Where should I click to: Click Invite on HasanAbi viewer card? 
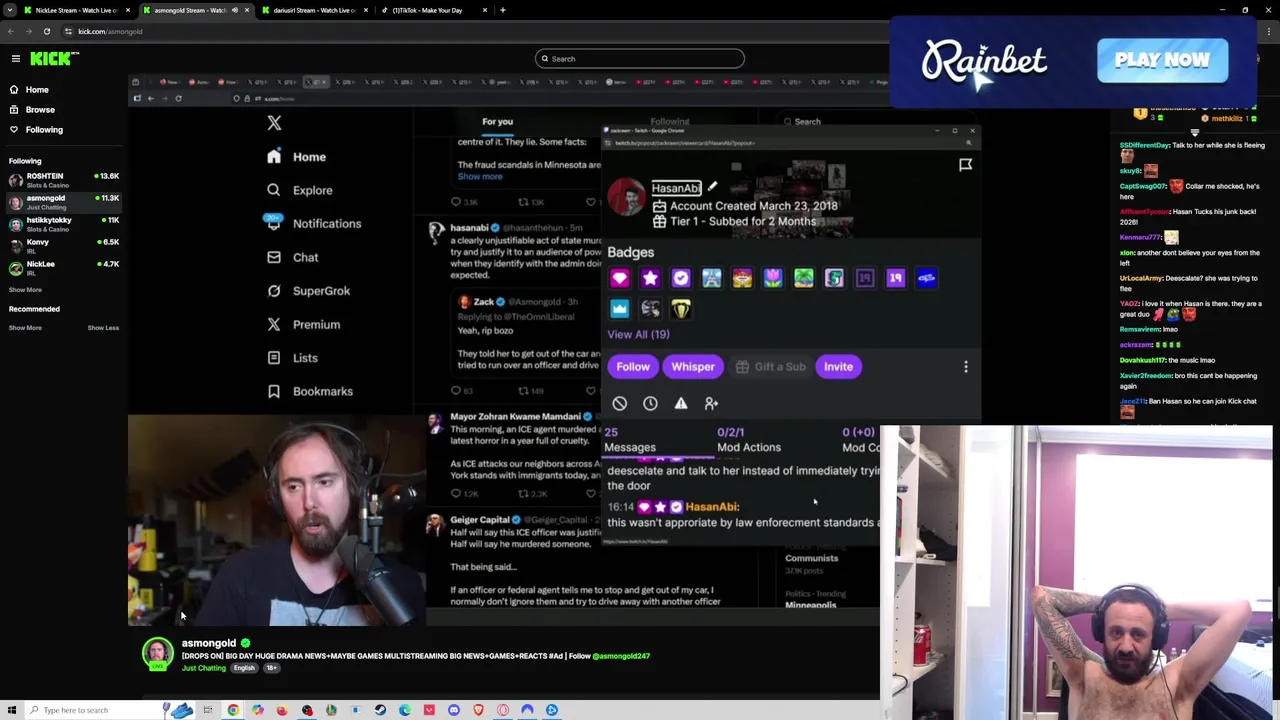coord(838,367)
